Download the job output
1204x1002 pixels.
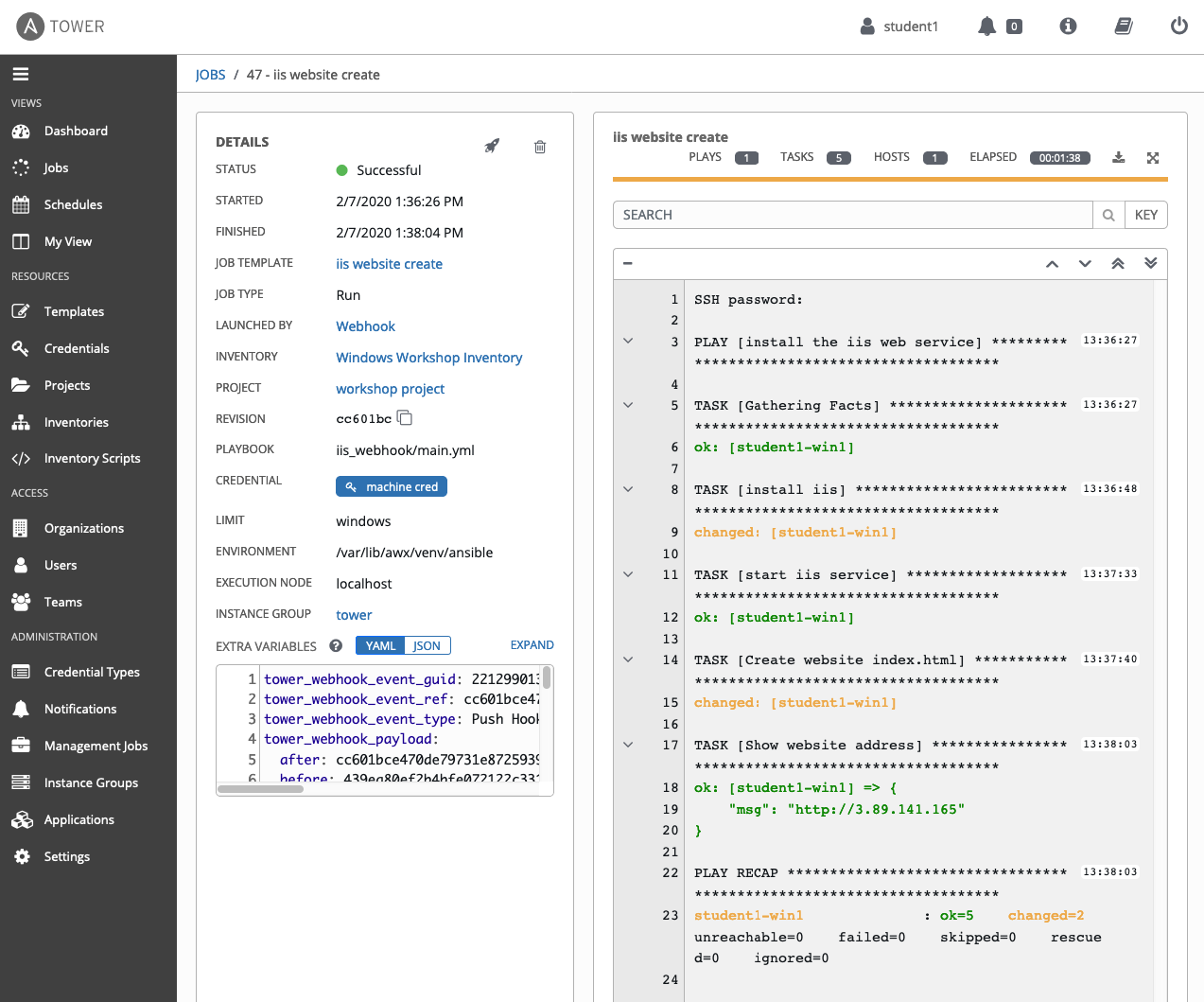[1118, 158]
